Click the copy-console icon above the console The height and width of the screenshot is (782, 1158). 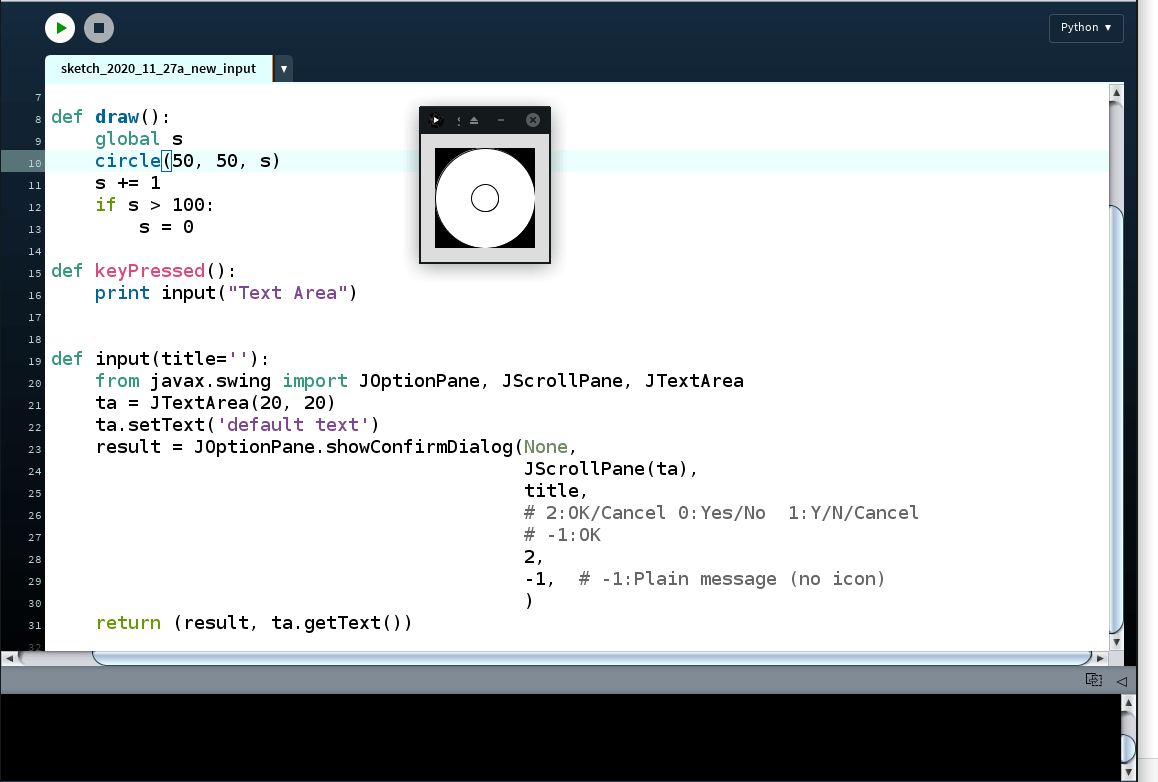(x=1093, y=680)
